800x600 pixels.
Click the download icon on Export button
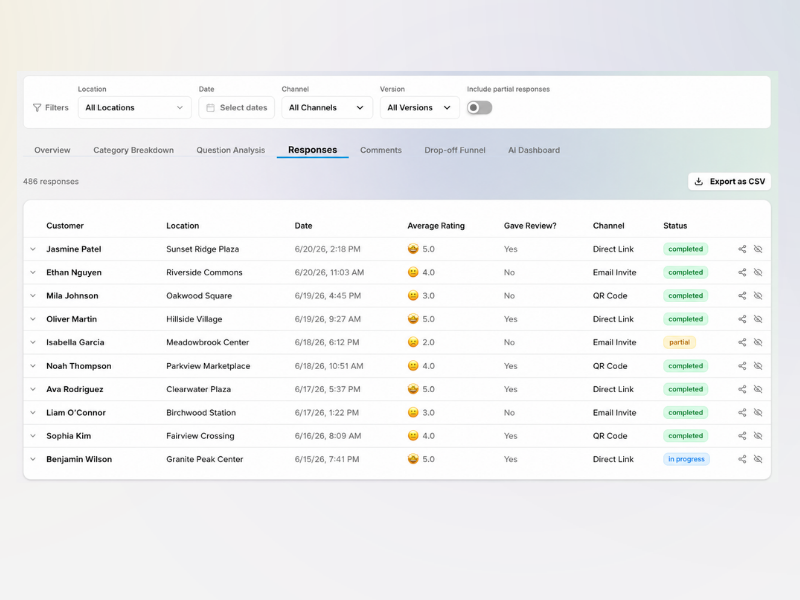[699, 181]
